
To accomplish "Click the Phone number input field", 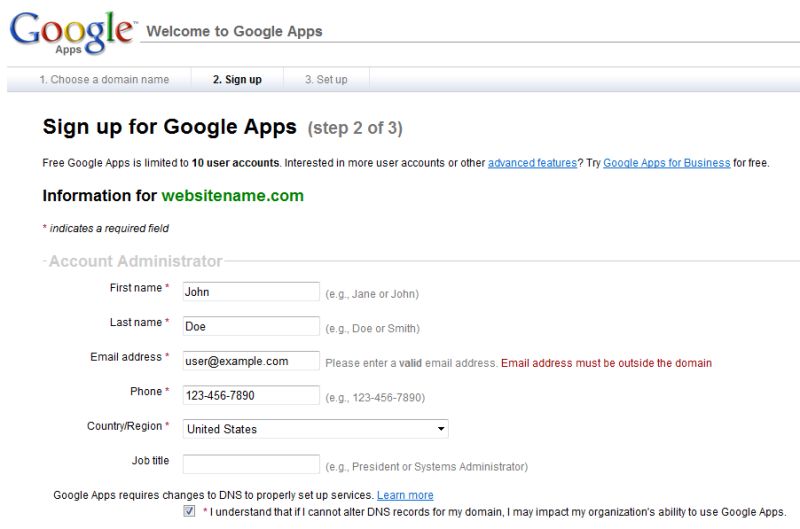I will tap(251, 395).
